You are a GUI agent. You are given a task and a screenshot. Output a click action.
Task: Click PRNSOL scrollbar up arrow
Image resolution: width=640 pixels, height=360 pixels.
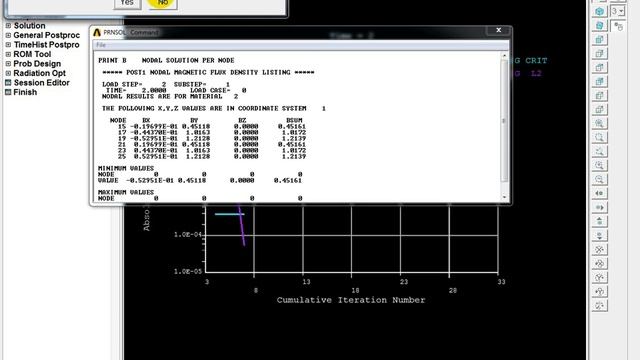[x=504, y=56]
